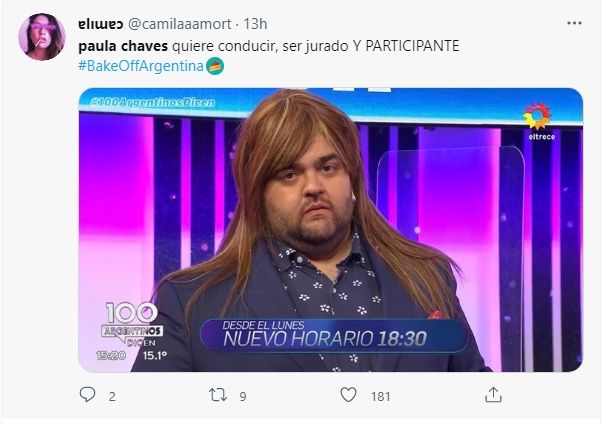Click the retweet arrows icon
This screenshot has width=602, height=426.
218,395
